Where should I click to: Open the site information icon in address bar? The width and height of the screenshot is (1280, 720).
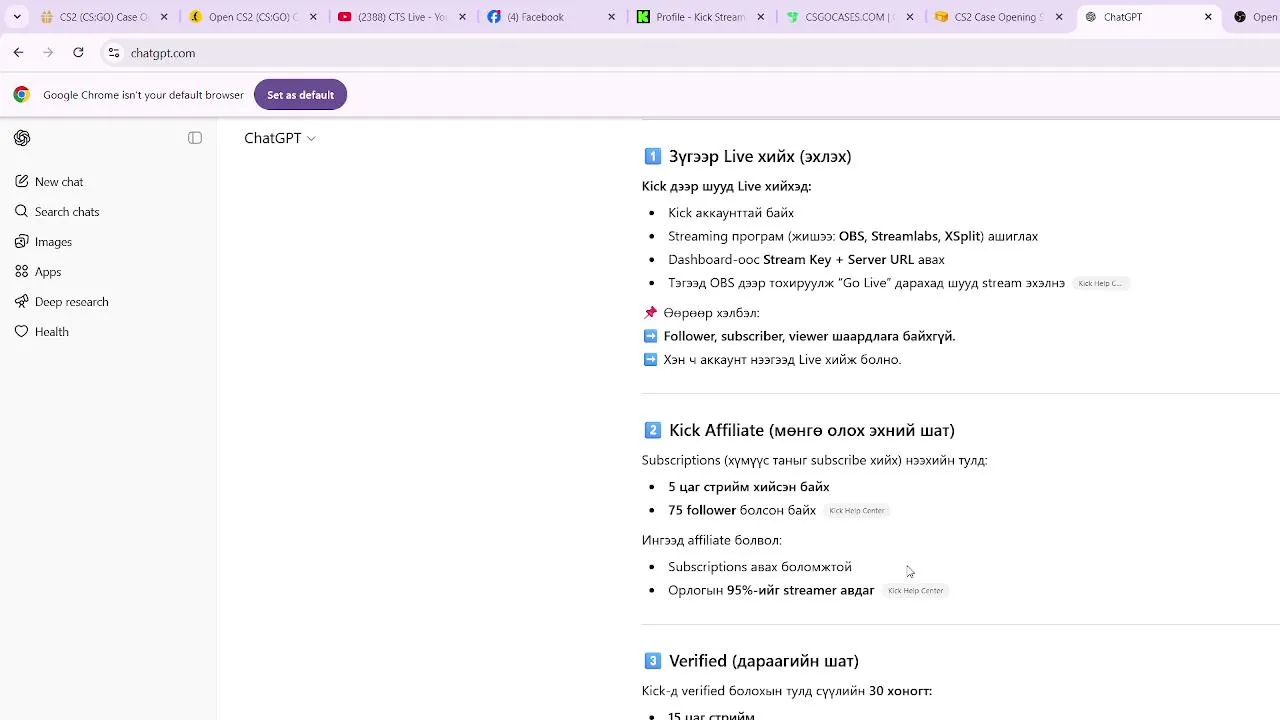[114, 53]
